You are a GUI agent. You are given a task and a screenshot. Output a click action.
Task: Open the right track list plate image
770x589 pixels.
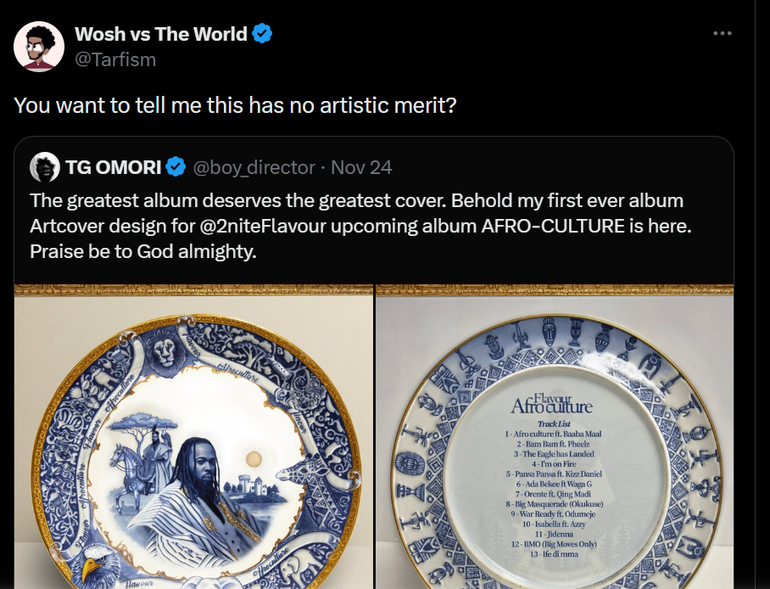(554, 440)
